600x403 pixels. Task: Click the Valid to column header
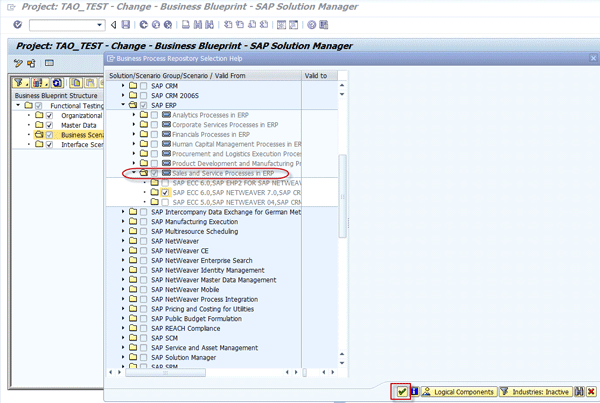coord(319,75)
